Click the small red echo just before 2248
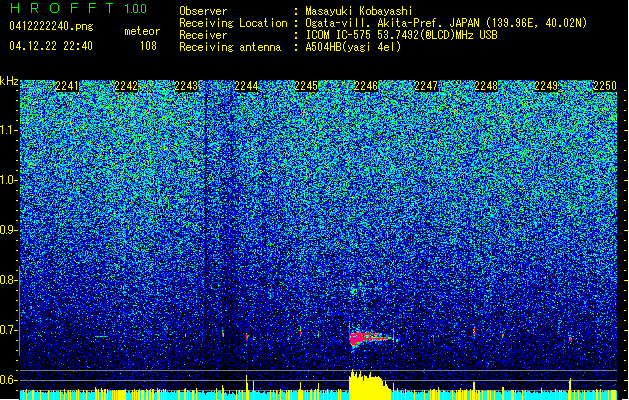This screenshot has width=629, height=400. [x=474, y=332]
